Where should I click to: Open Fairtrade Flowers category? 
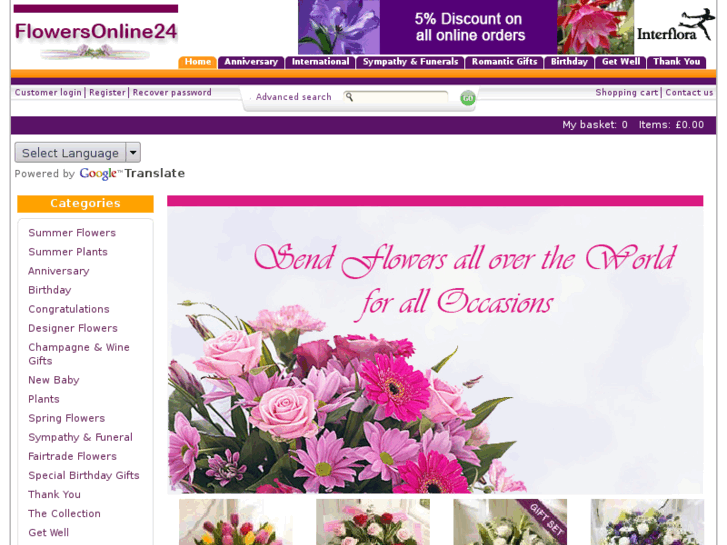tap(72, 456)
